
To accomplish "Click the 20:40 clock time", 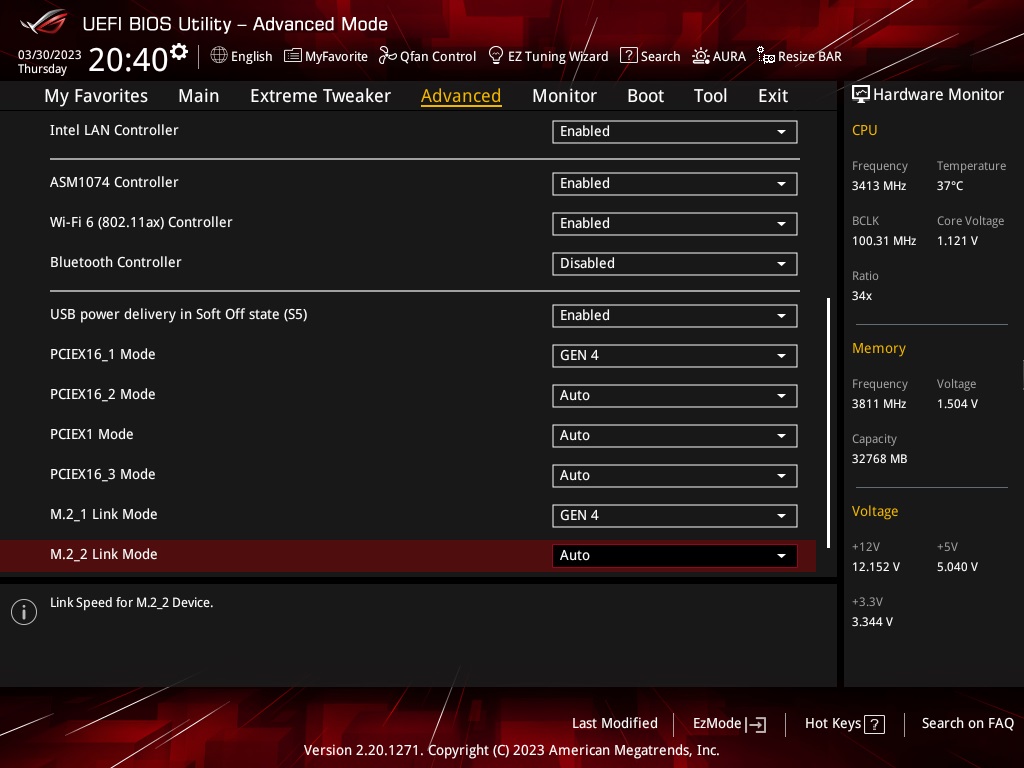I will click(x=128, y=59).
